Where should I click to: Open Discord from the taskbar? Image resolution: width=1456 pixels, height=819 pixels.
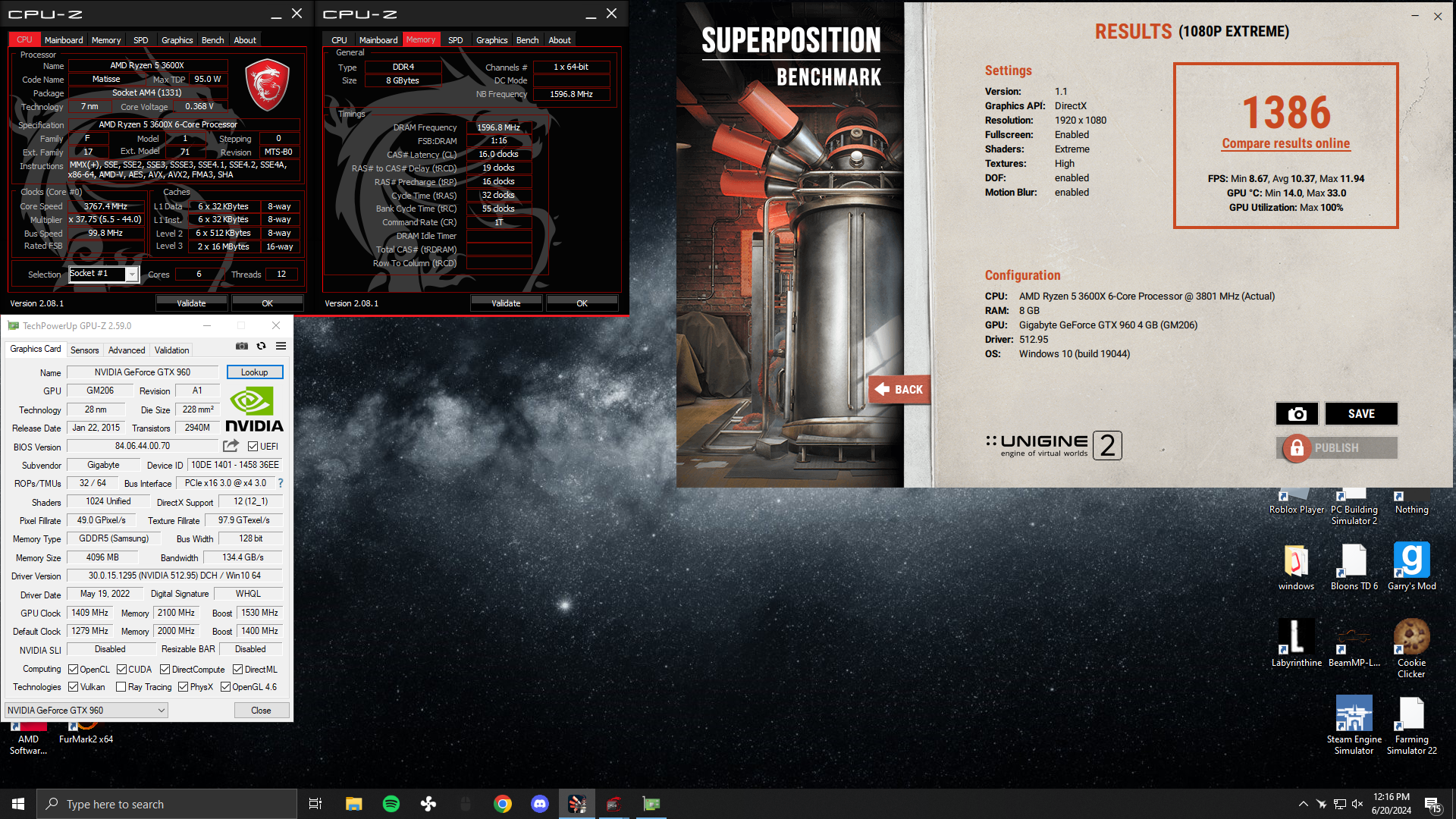click(x=540, y=804)
